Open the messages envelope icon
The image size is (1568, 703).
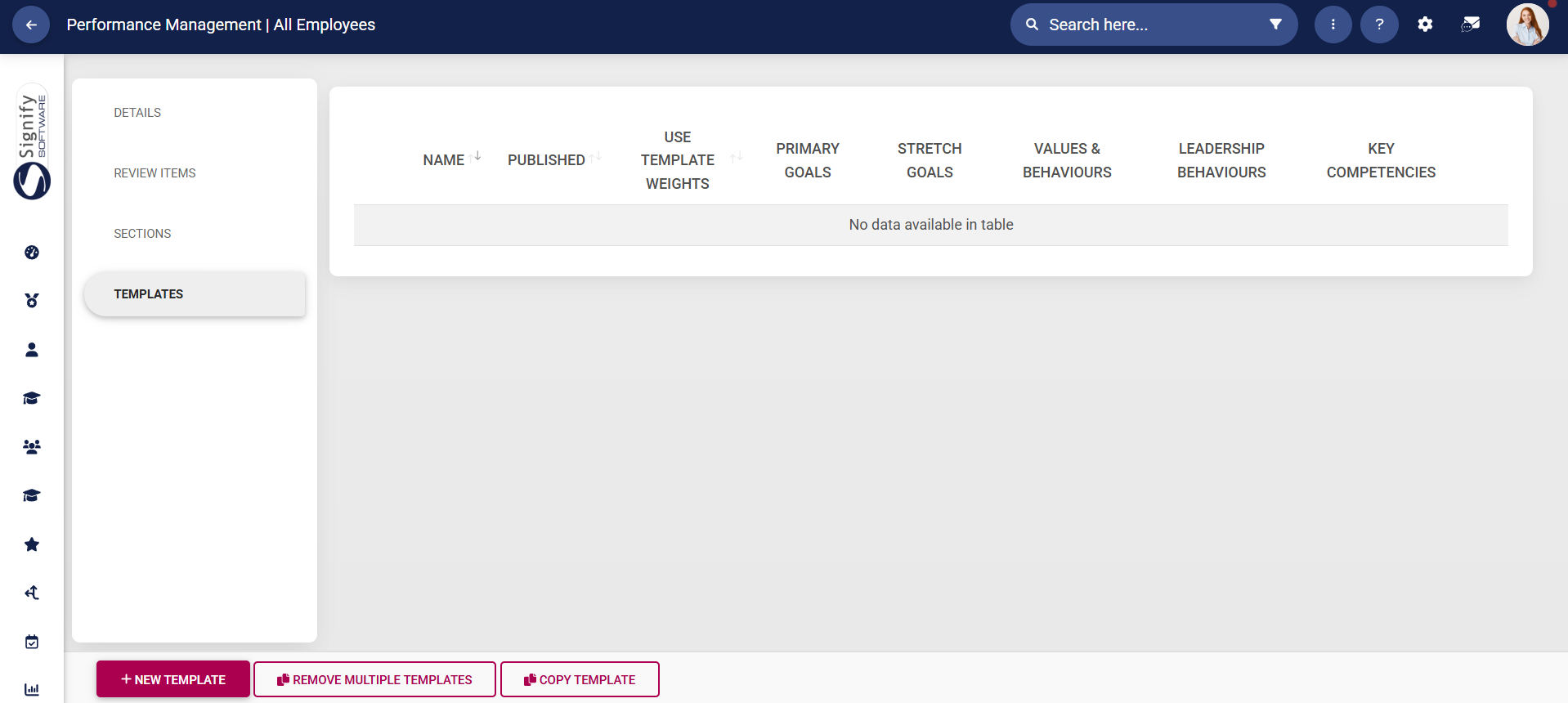click(x=1470, y=25)
